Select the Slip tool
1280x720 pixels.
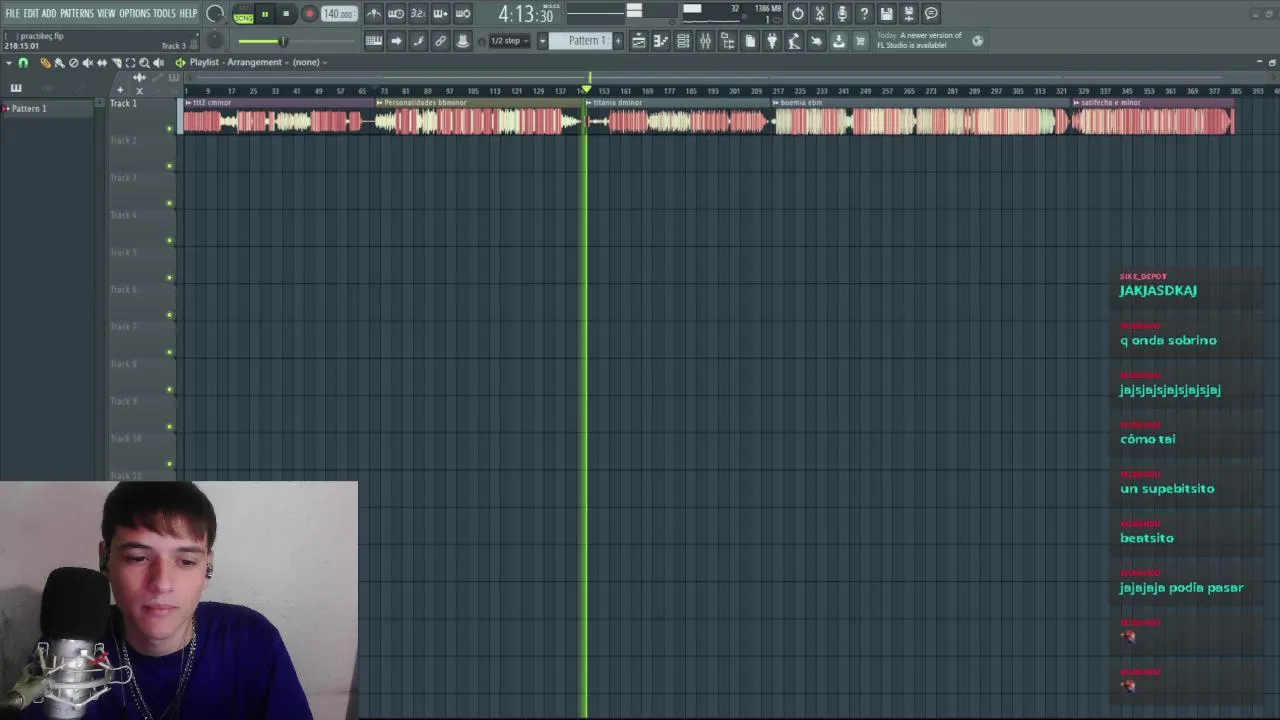click(102, 63)
